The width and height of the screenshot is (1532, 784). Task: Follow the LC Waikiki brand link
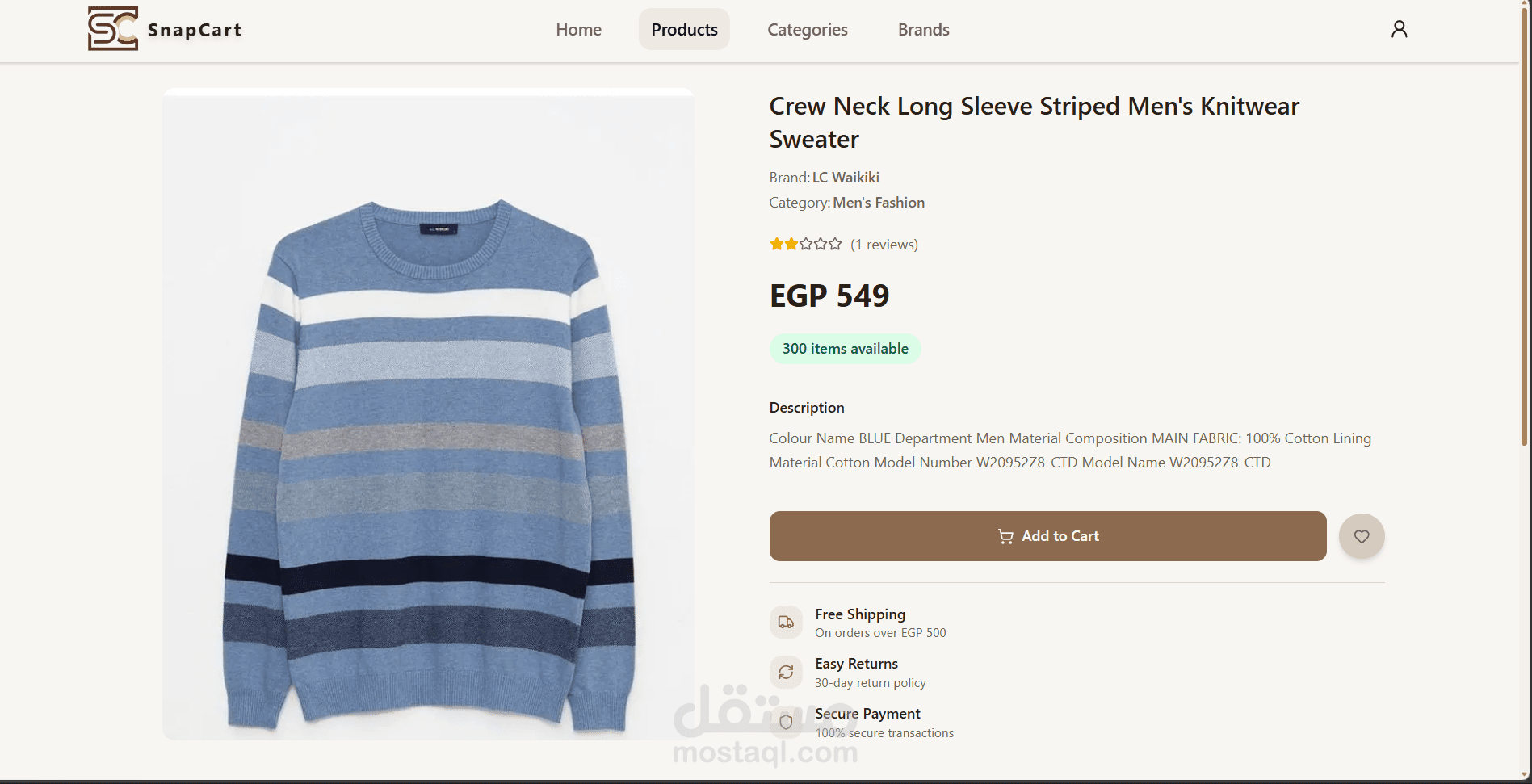pyautogui.click(x=846, y=178)
